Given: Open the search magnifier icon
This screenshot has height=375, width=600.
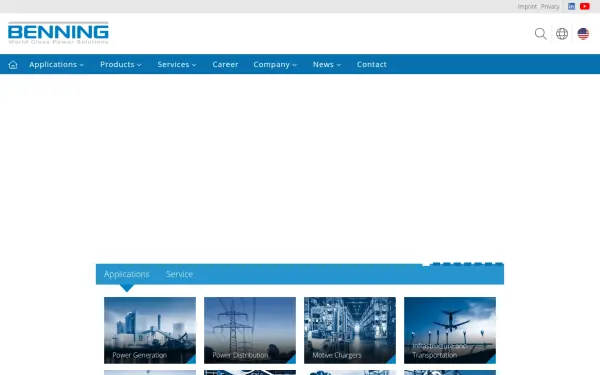Looking at the screenshot, I should pyautogui.click(x=540, y=34).
